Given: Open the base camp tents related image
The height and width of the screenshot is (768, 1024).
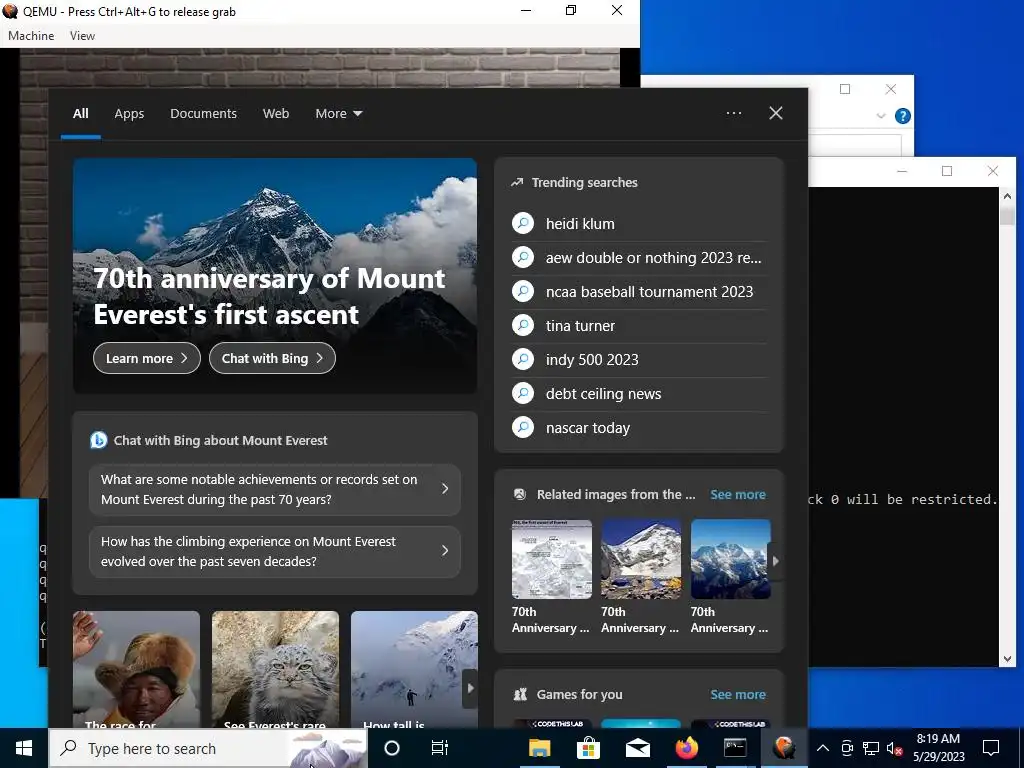Looking at the screenshot, I should [641, 559].
